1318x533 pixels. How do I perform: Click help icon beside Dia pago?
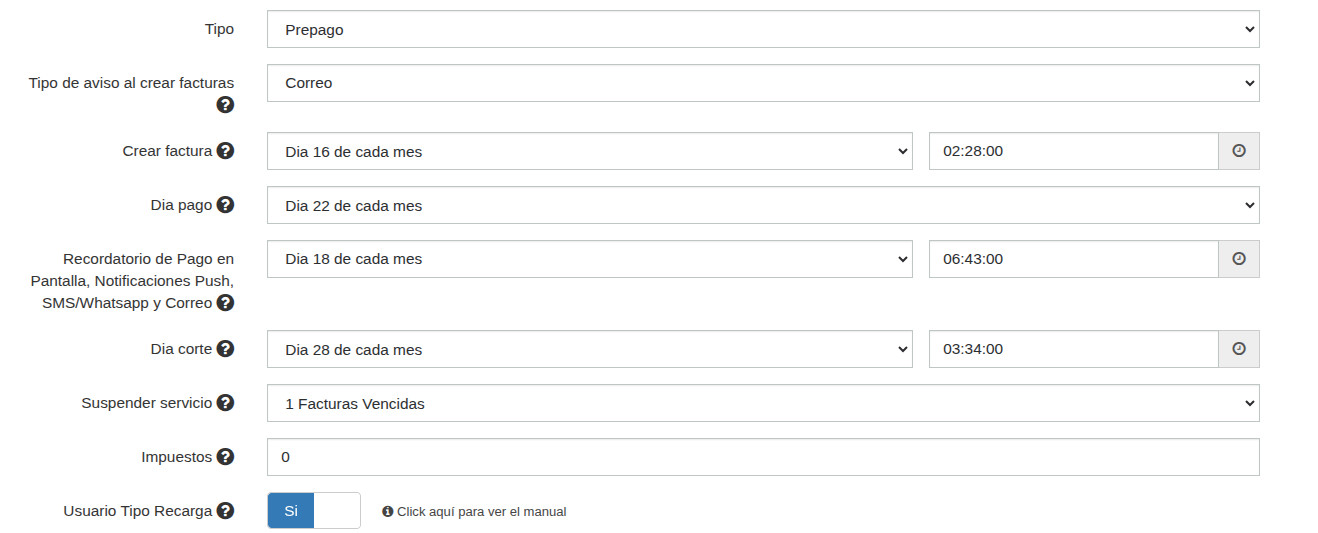click(x=225, y=205)
